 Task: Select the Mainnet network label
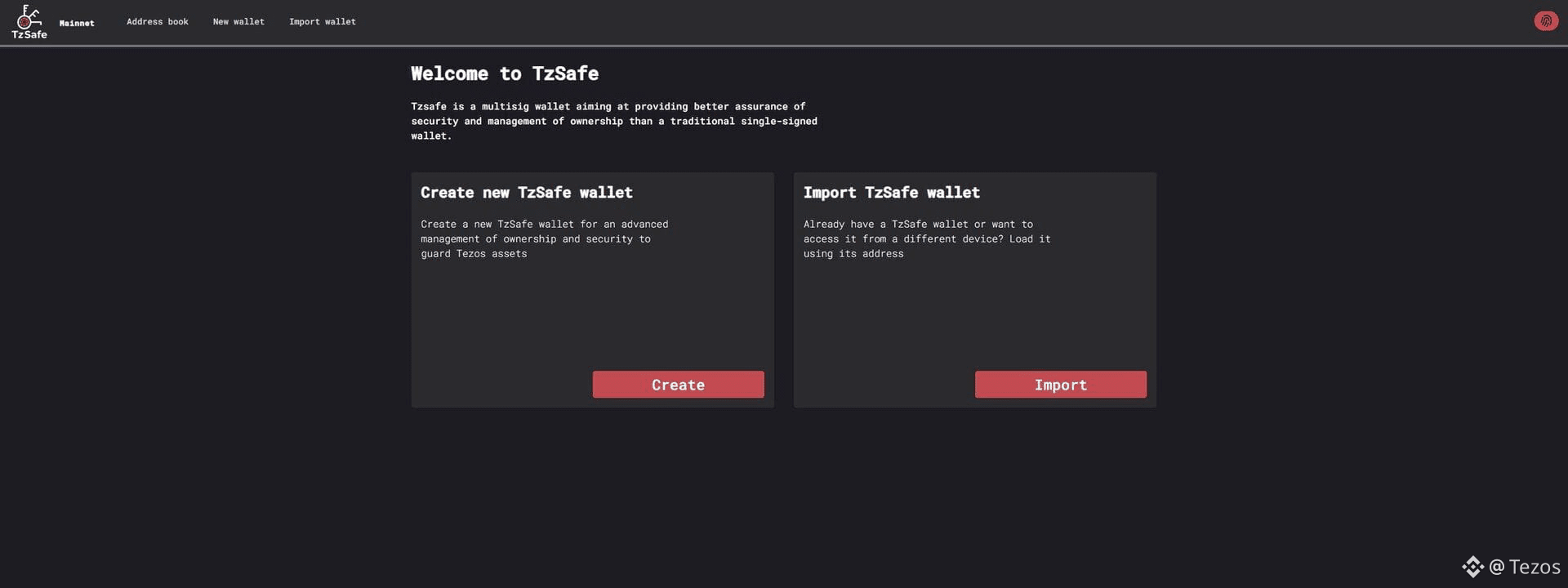[x=77, y=23]
